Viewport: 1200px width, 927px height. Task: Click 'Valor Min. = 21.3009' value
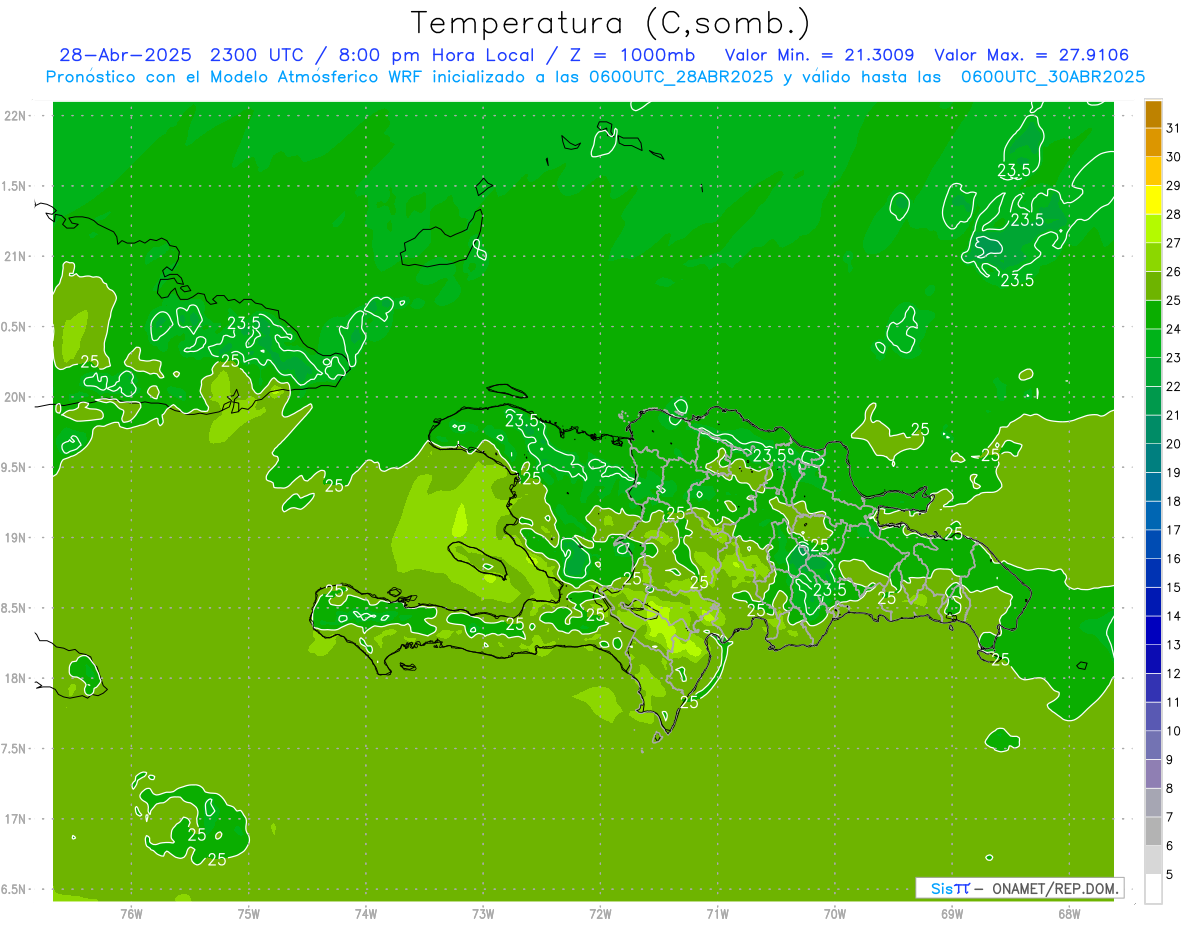[819, 55]
